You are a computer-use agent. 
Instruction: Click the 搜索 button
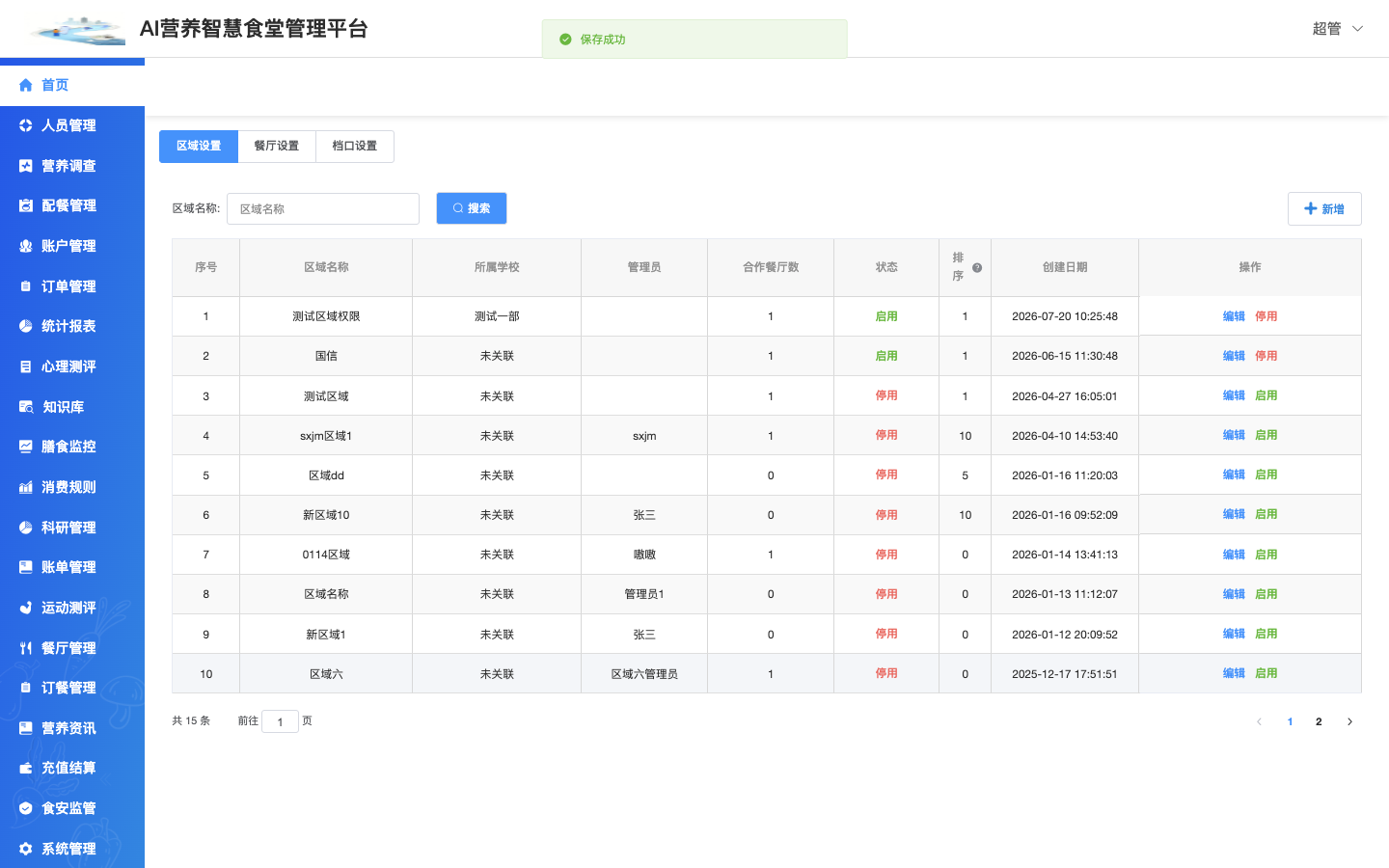(x=472, y=208)
